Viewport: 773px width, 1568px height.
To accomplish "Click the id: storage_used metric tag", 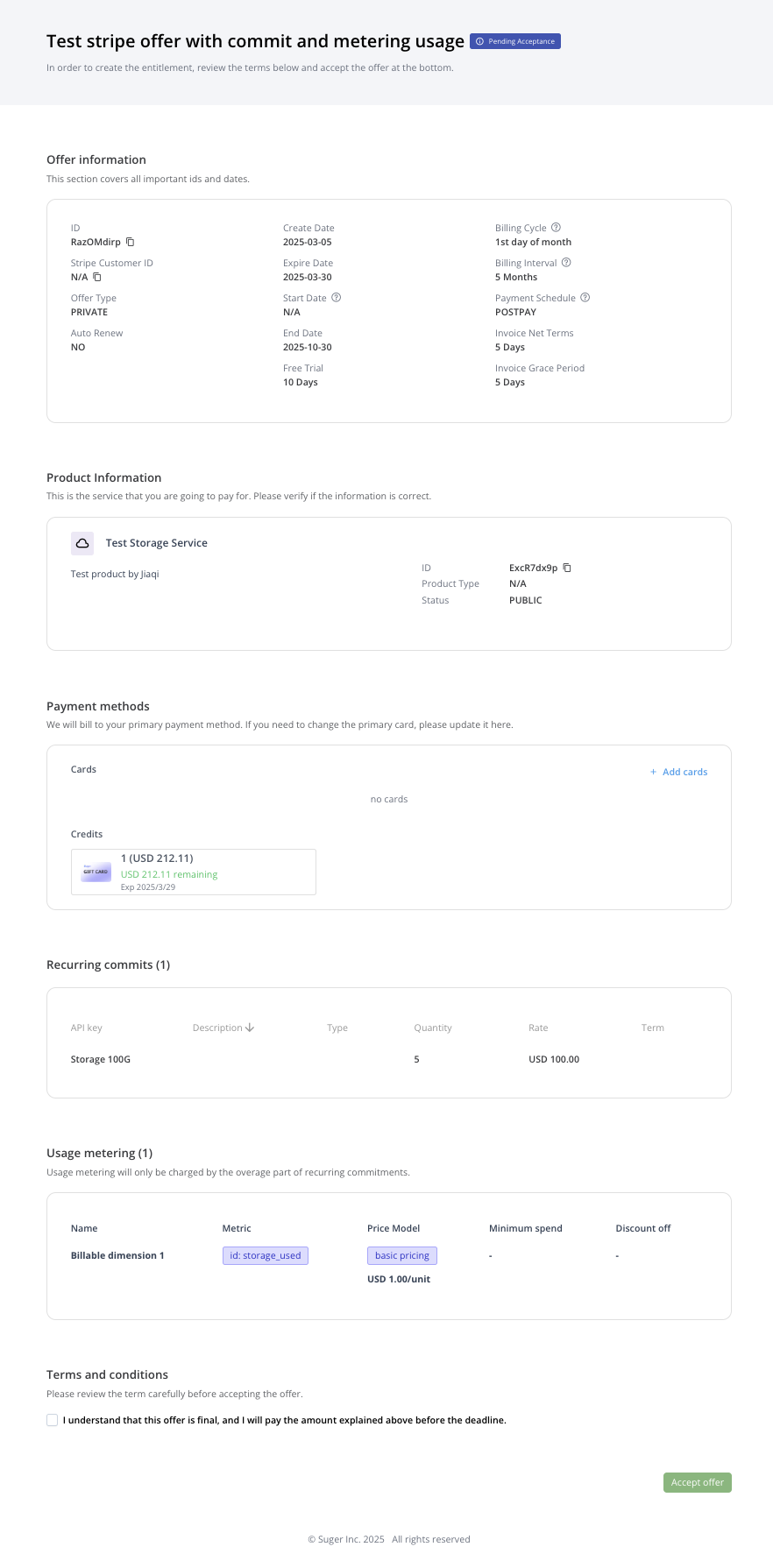I will click(x=265, y=1255).
